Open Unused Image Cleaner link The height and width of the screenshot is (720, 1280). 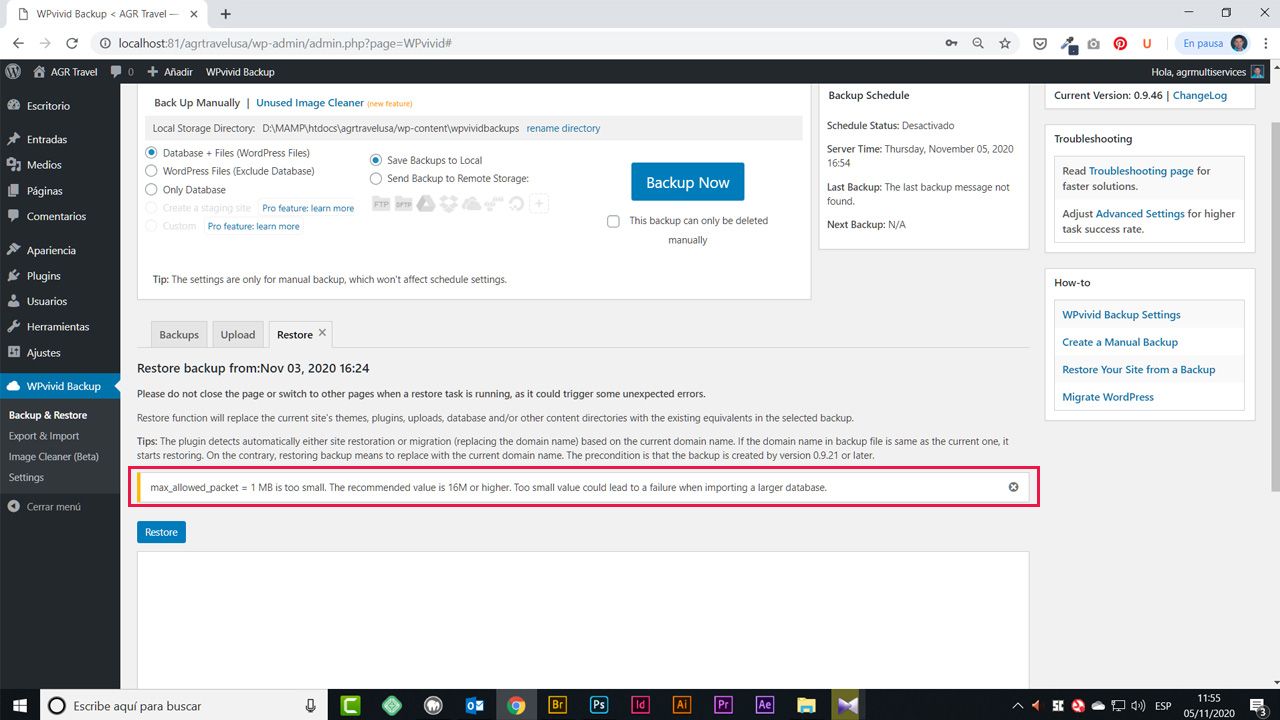click(x=310, y=103)
